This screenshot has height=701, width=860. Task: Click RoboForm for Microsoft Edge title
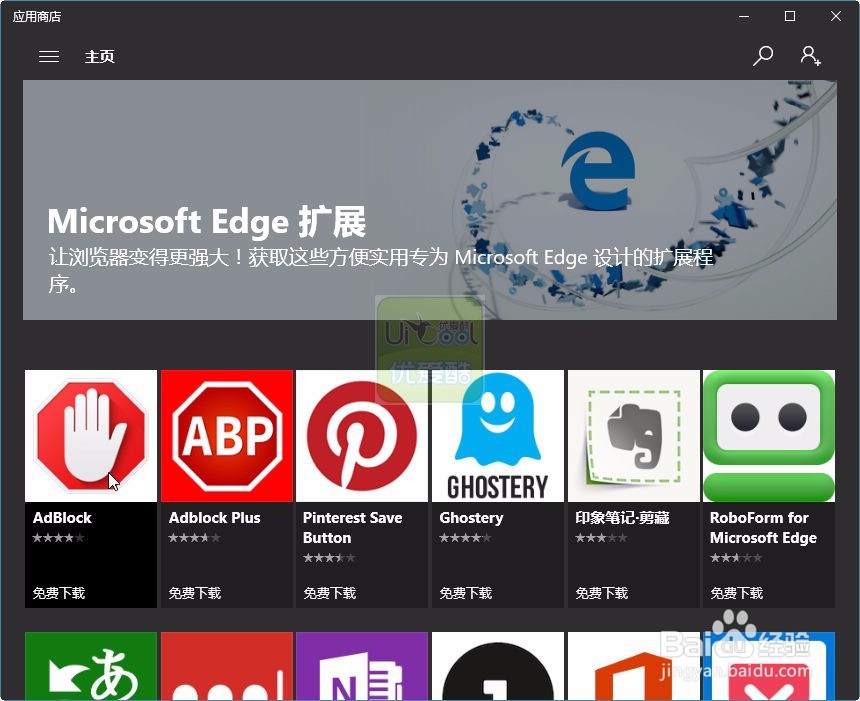click(763, 528)
